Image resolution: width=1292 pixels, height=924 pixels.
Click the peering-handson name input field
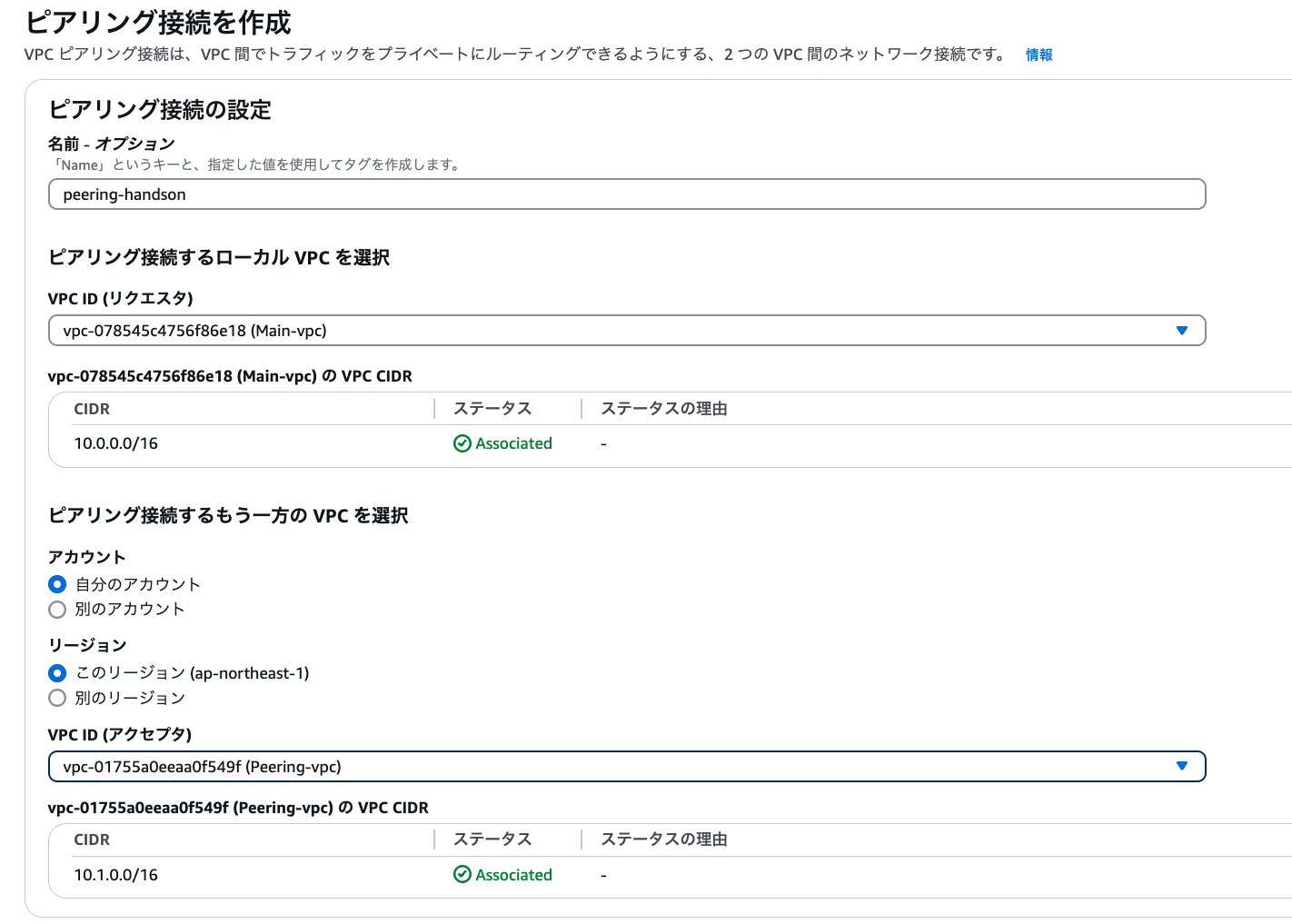pos(627,194)
